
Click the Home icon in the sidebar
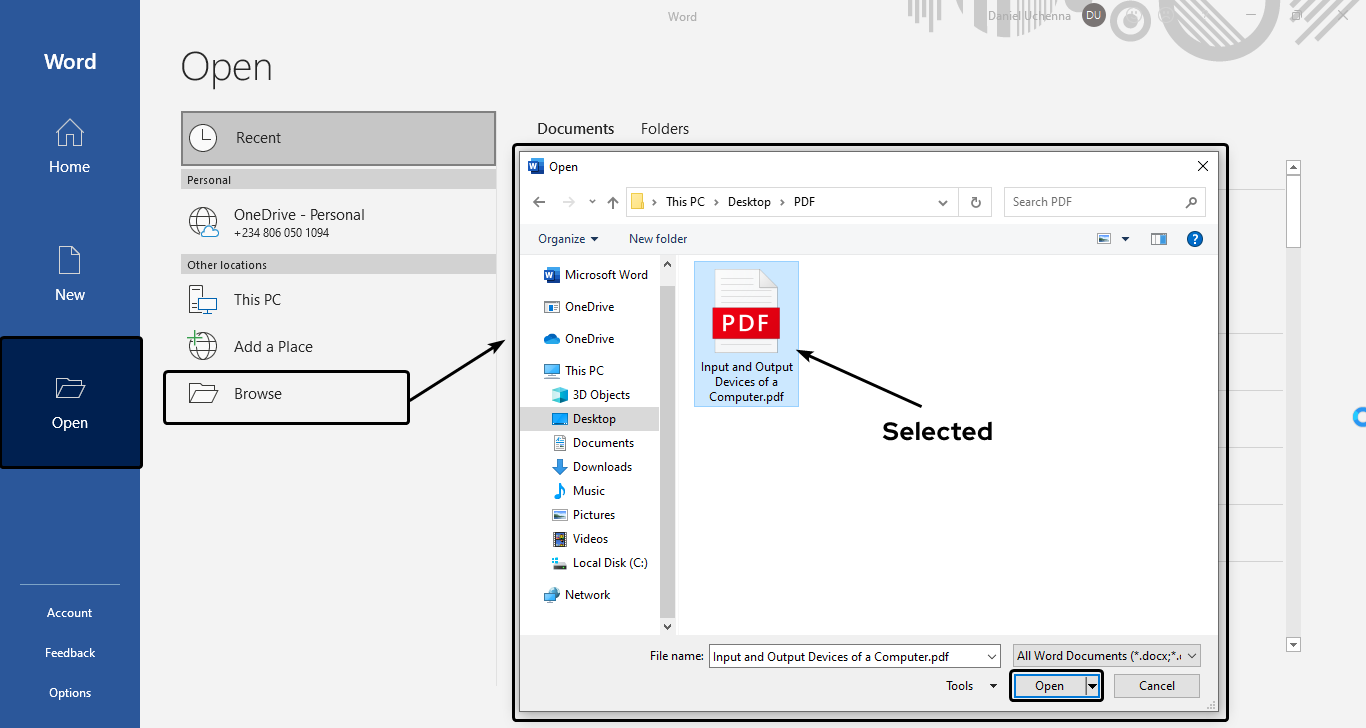(x=69, y=132)
